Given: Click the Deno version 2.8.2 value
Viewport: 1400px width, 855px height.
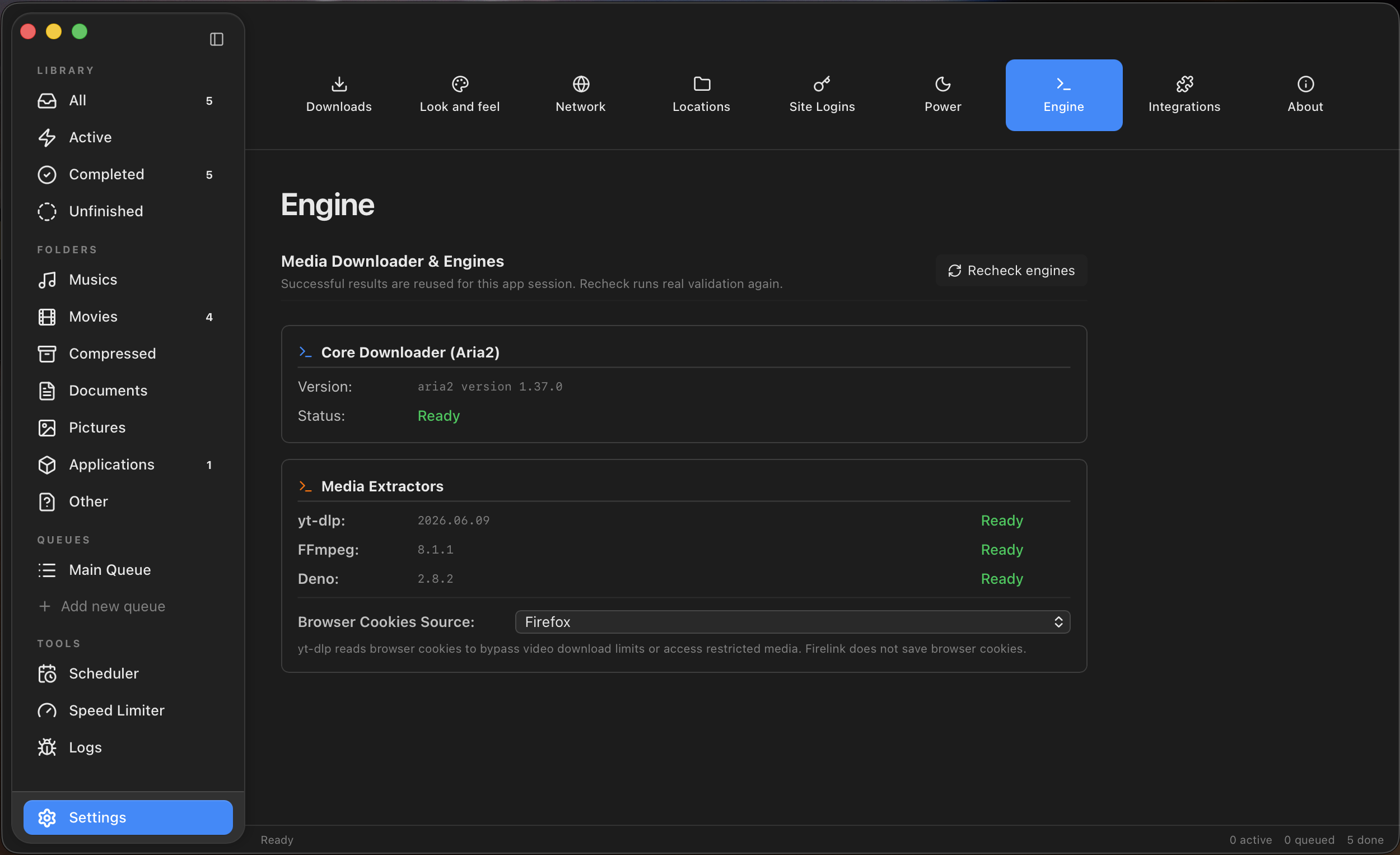Looking at the screenshot, I should coord(435,579).
